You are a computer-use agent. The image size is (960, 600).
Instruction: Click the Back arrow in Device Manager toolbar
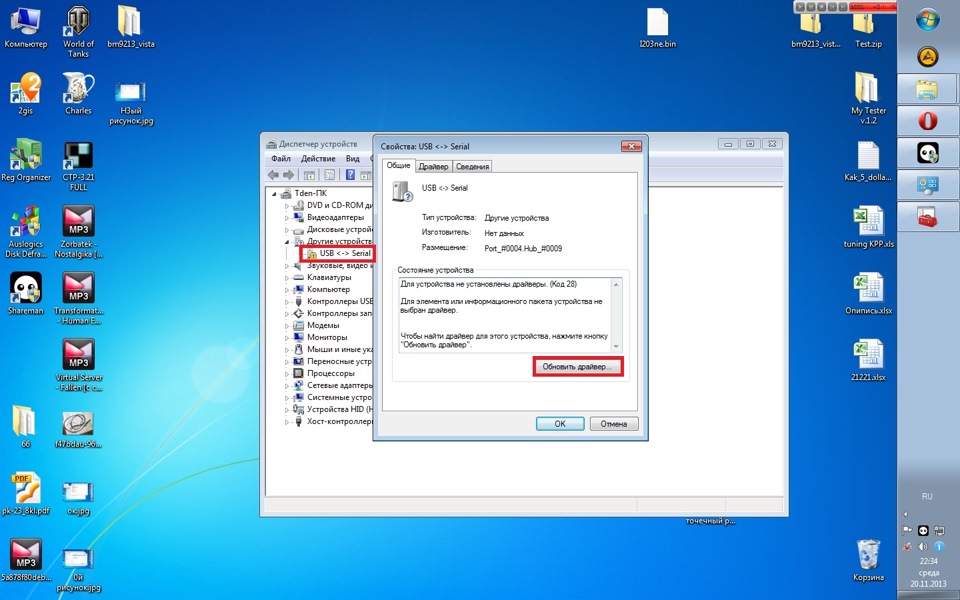coord(274,175)
